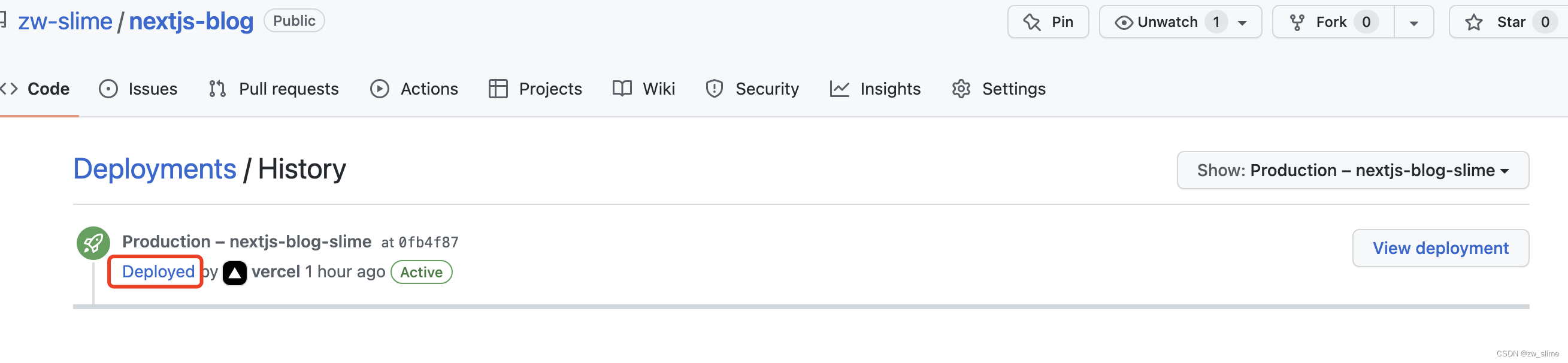The height and width of the screenshot is (363, 1568).
Task: Open the Deployments breadcrumb link
Action: (155, 169)
